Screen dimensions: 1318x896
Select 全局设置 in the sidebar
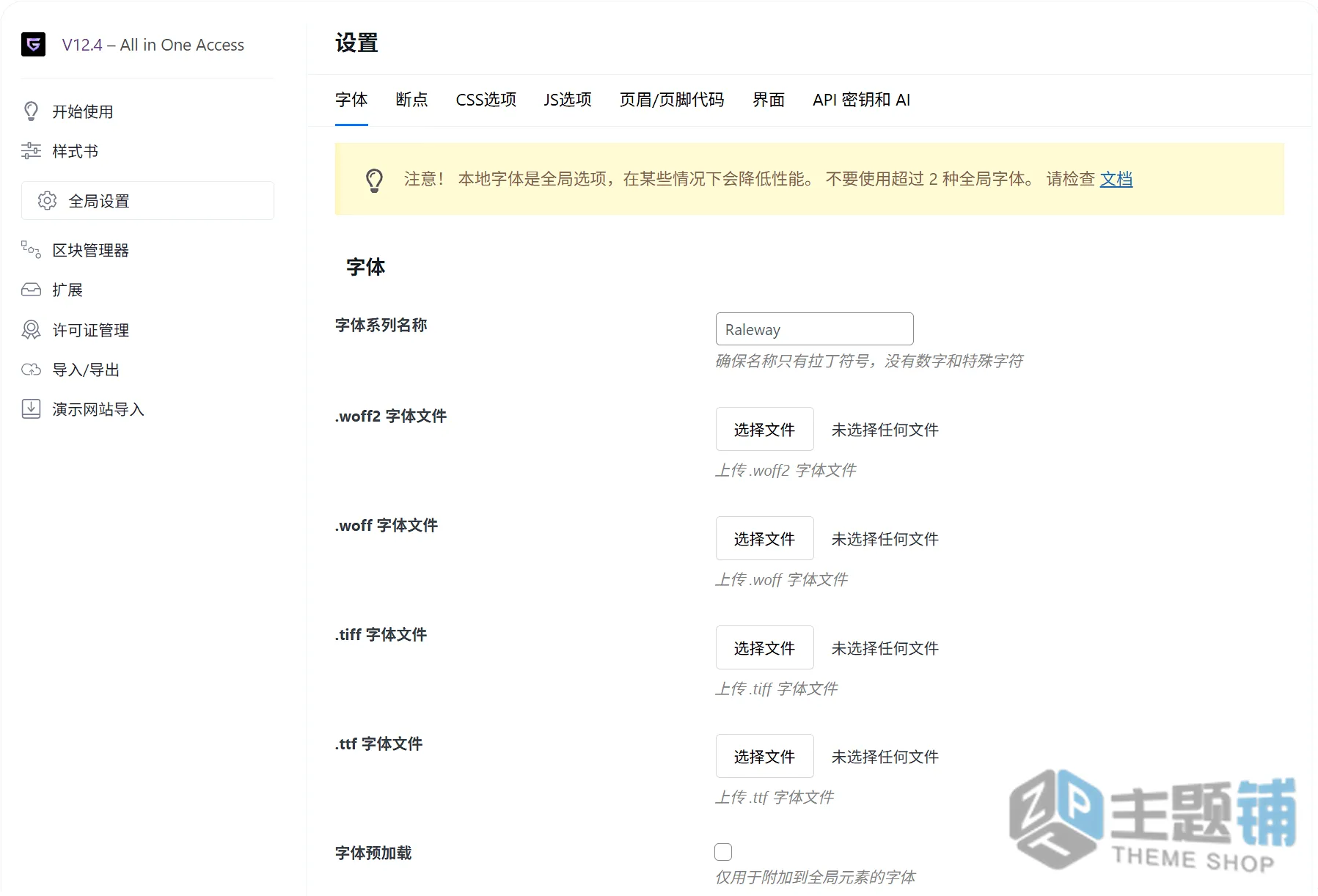[x=147, y=201]
